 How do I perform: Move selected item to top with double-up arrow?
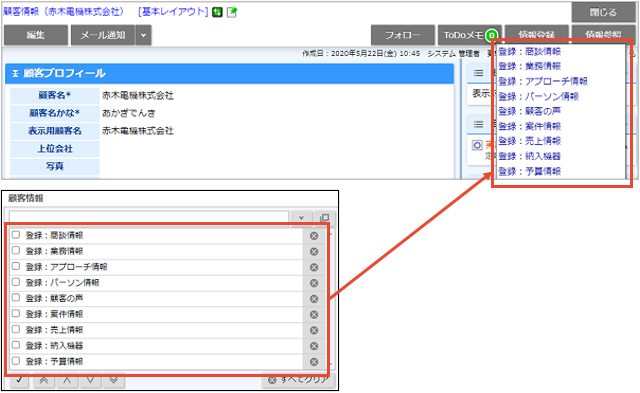pos(44,380)
